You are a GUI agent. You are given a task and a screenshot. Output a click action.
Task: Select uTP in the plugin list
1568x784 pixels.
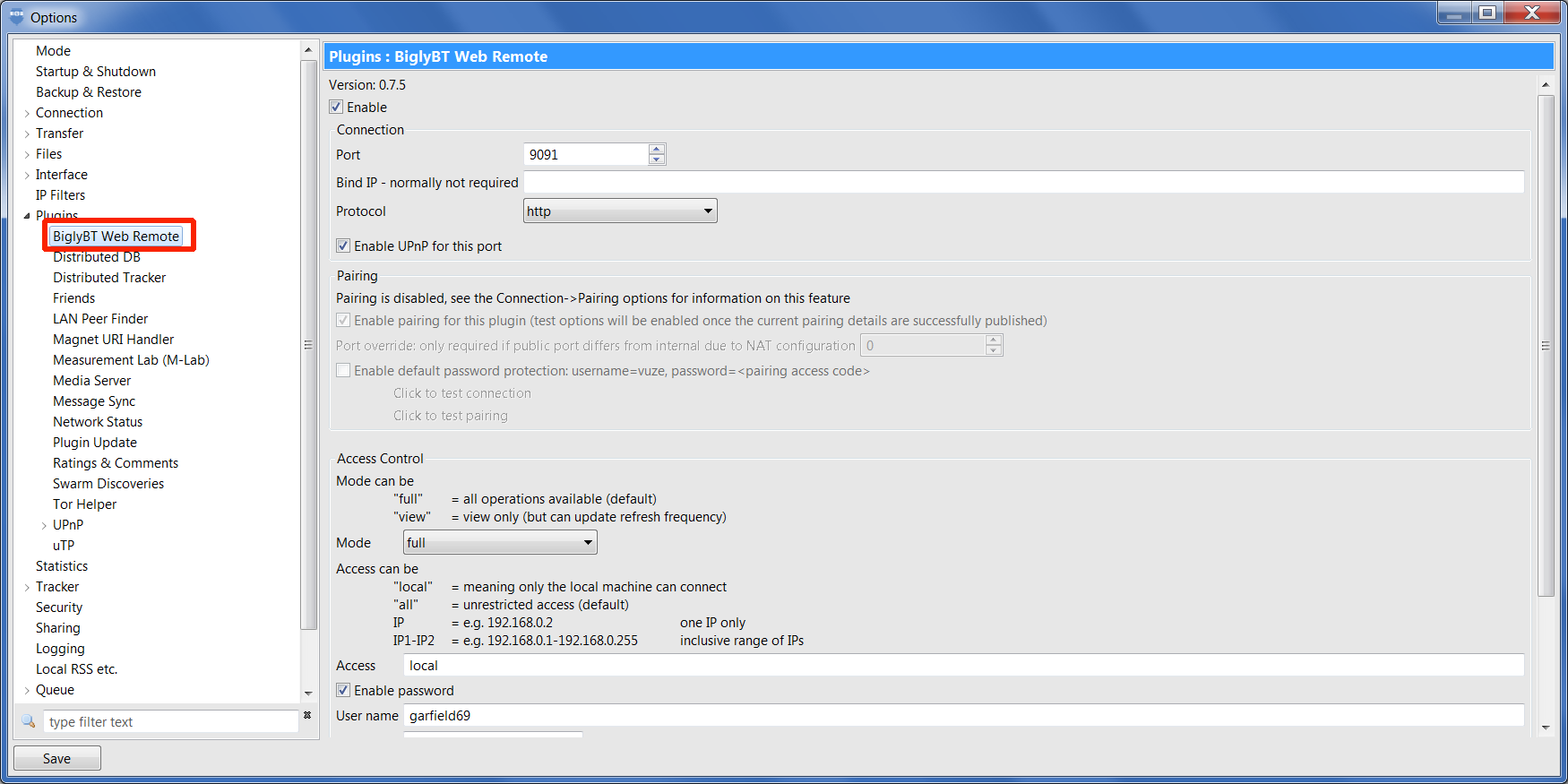[64, 546]
